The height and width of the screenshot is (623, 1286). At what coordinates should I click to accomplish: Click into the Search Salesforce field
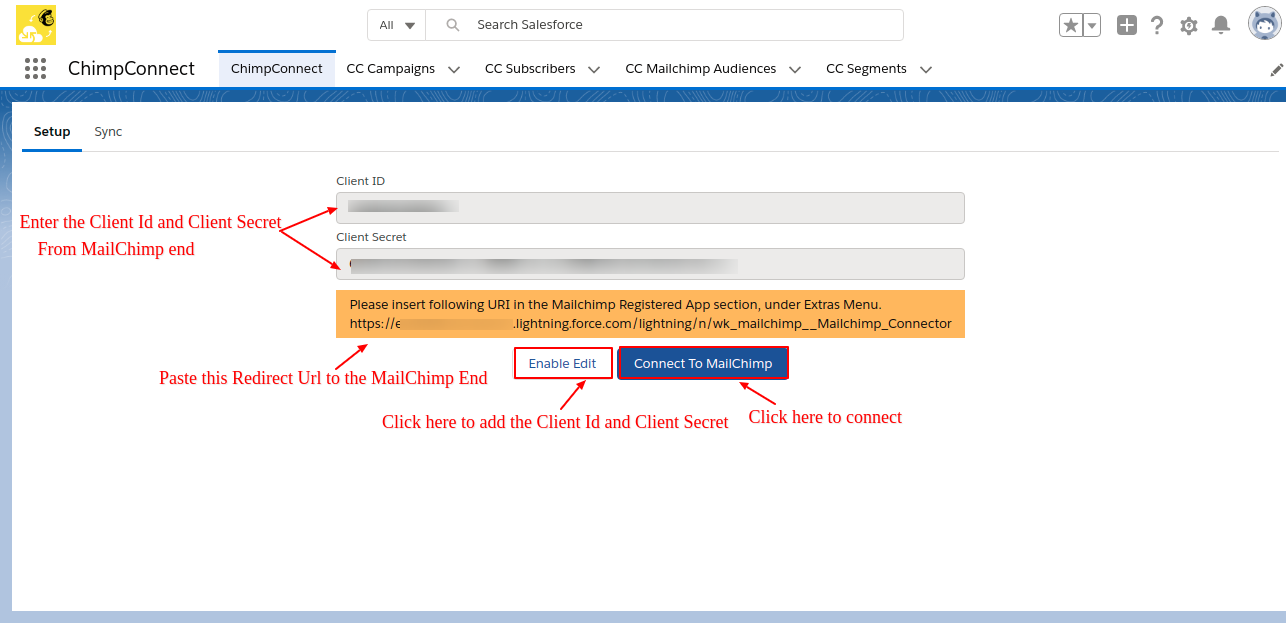[680, 25]
